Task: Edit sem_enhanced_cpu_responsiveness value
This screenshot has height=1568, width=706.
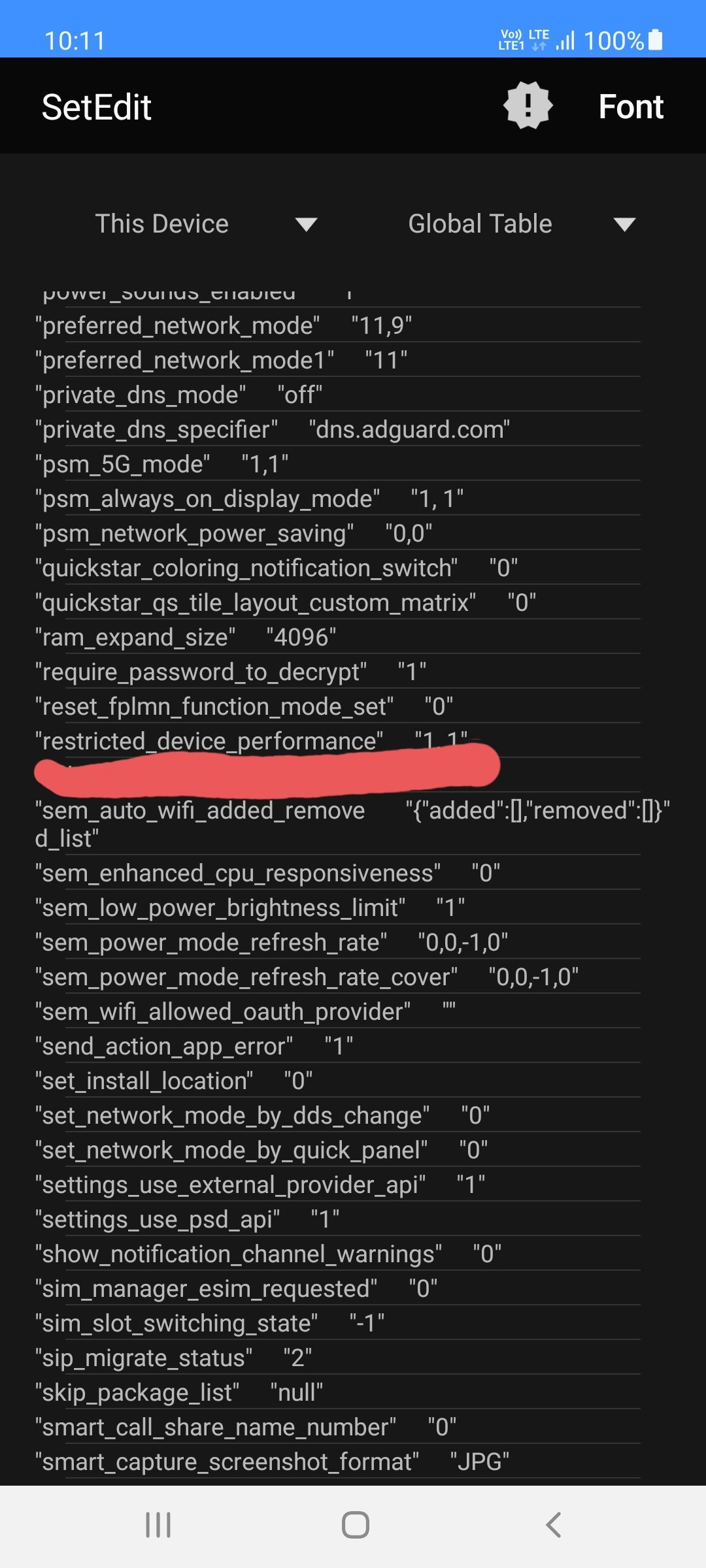Action: click(x=486, y=874)
